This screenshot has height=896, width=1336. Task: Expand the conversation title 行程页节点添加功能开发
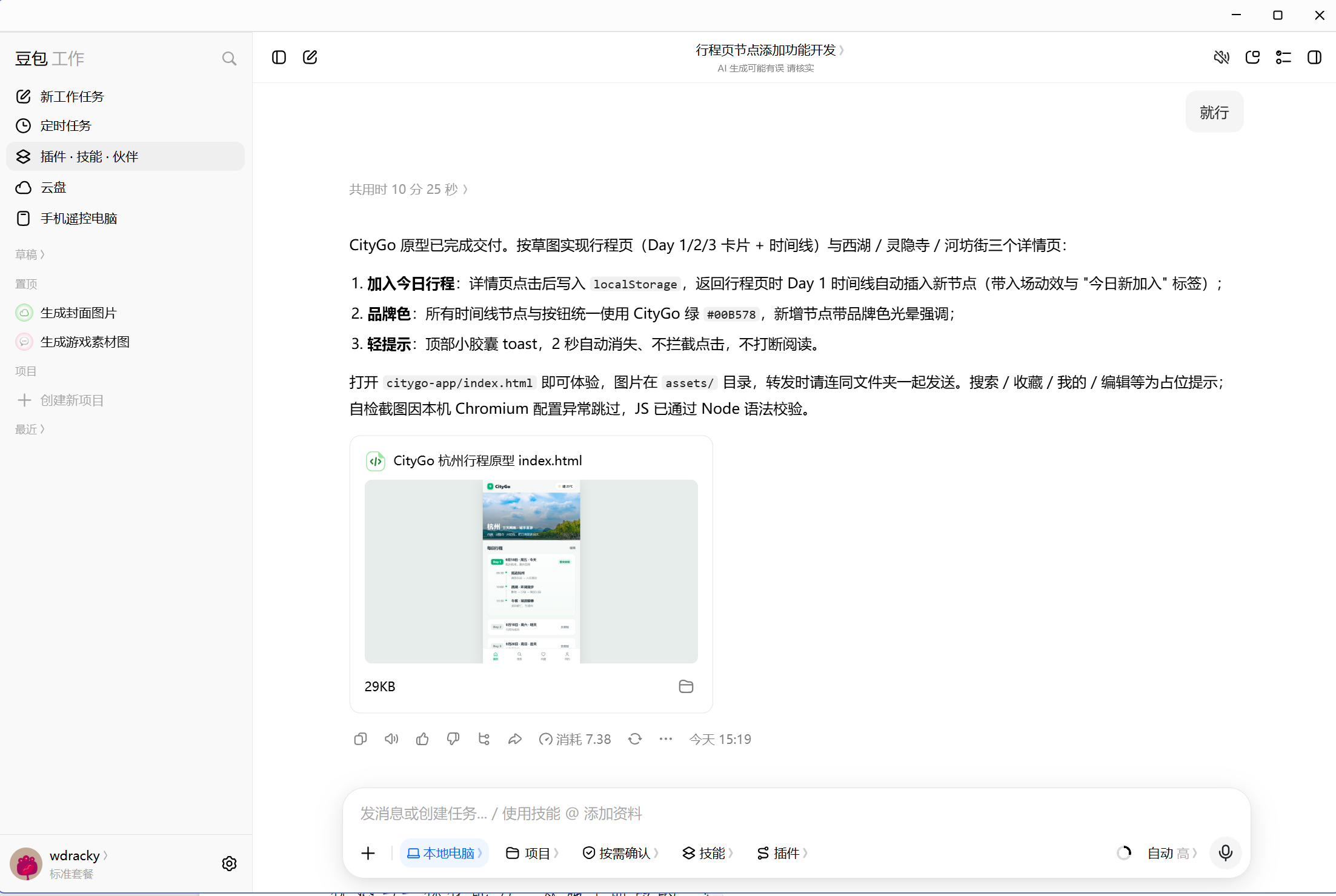coord(769,50)
